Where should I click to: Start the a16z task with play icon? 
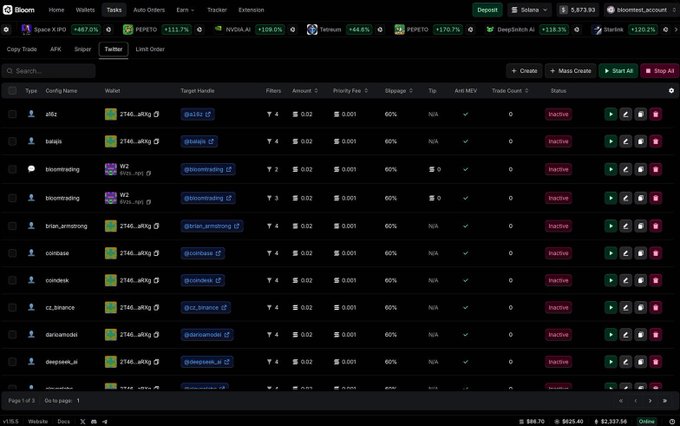click(611, 114)
